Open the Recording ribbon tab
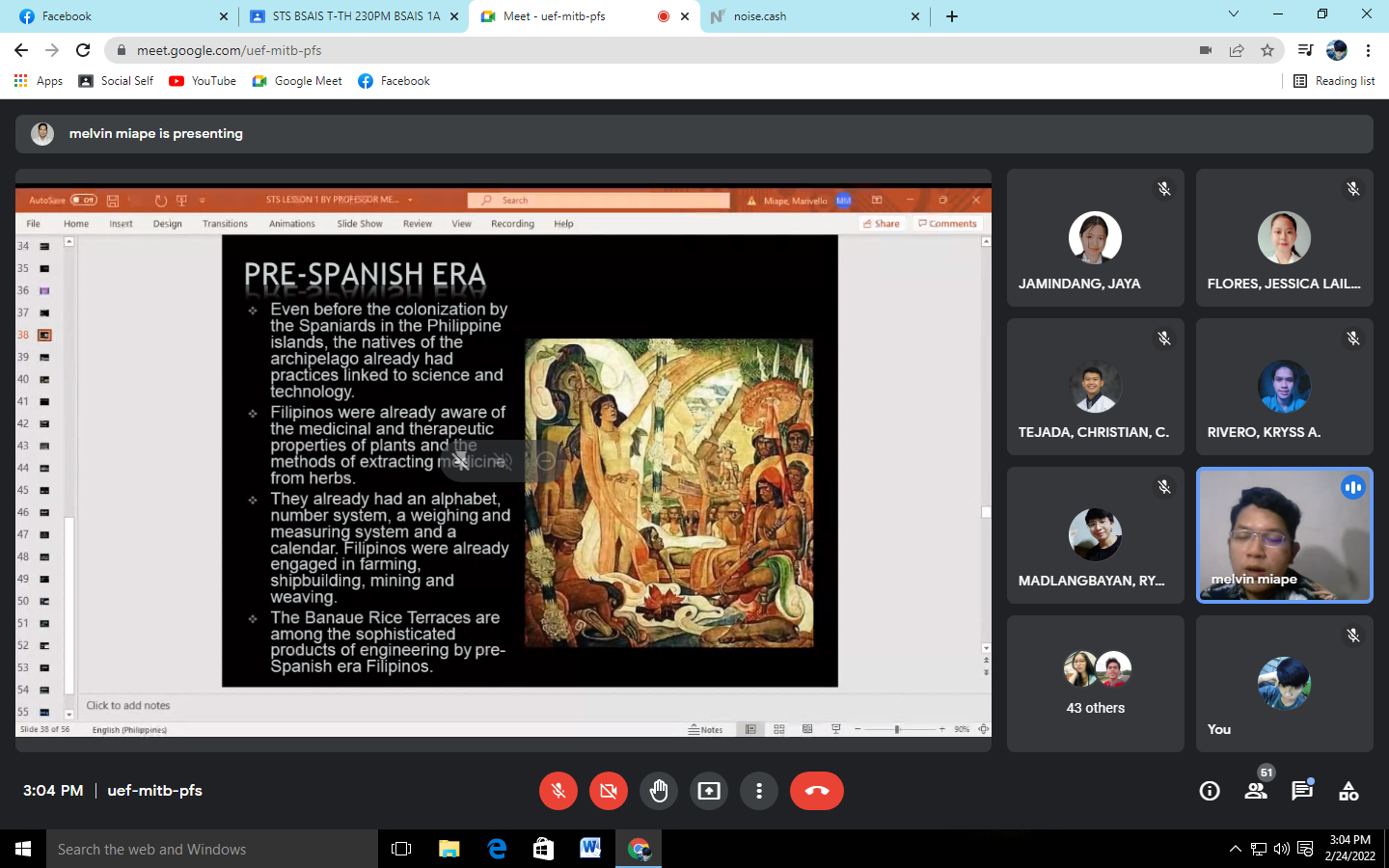 coord(512,224)
